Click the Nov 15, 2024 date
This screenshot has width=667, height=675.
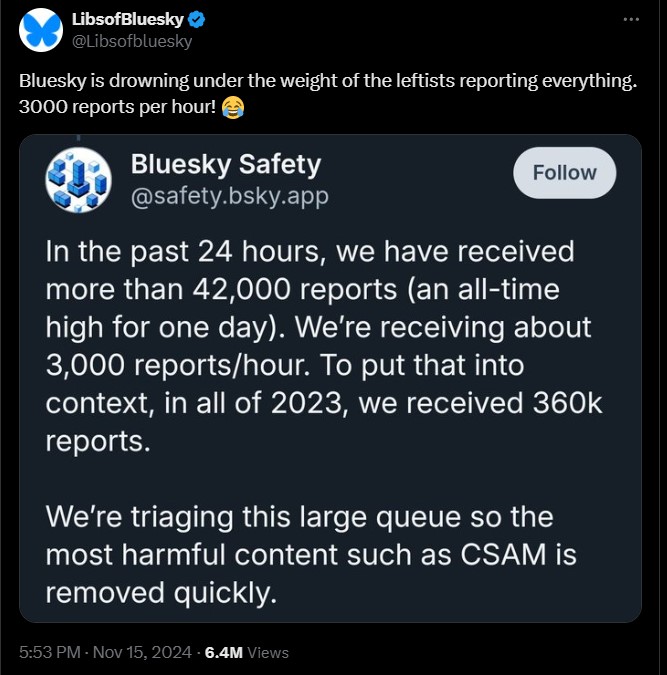143,652
